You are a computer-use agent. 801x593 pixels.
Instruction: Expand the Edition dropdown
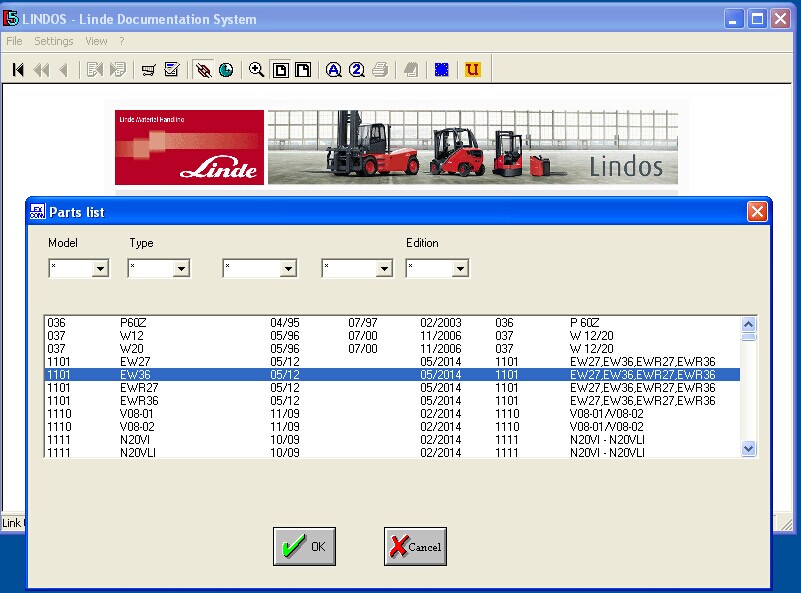(x=460, y=268)
